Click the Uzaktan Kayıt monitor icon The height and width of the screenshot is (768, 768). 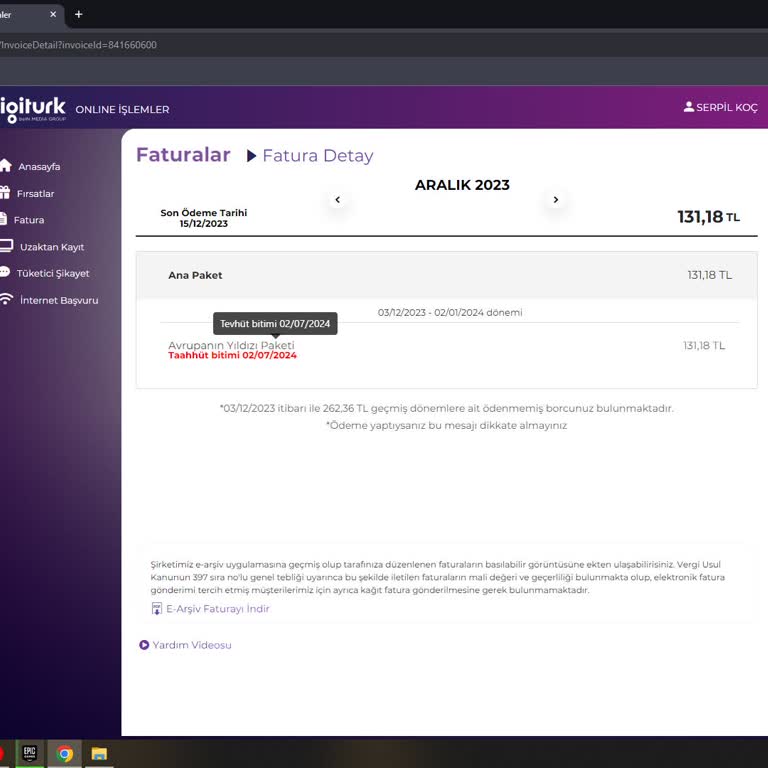tap(6, 246)
